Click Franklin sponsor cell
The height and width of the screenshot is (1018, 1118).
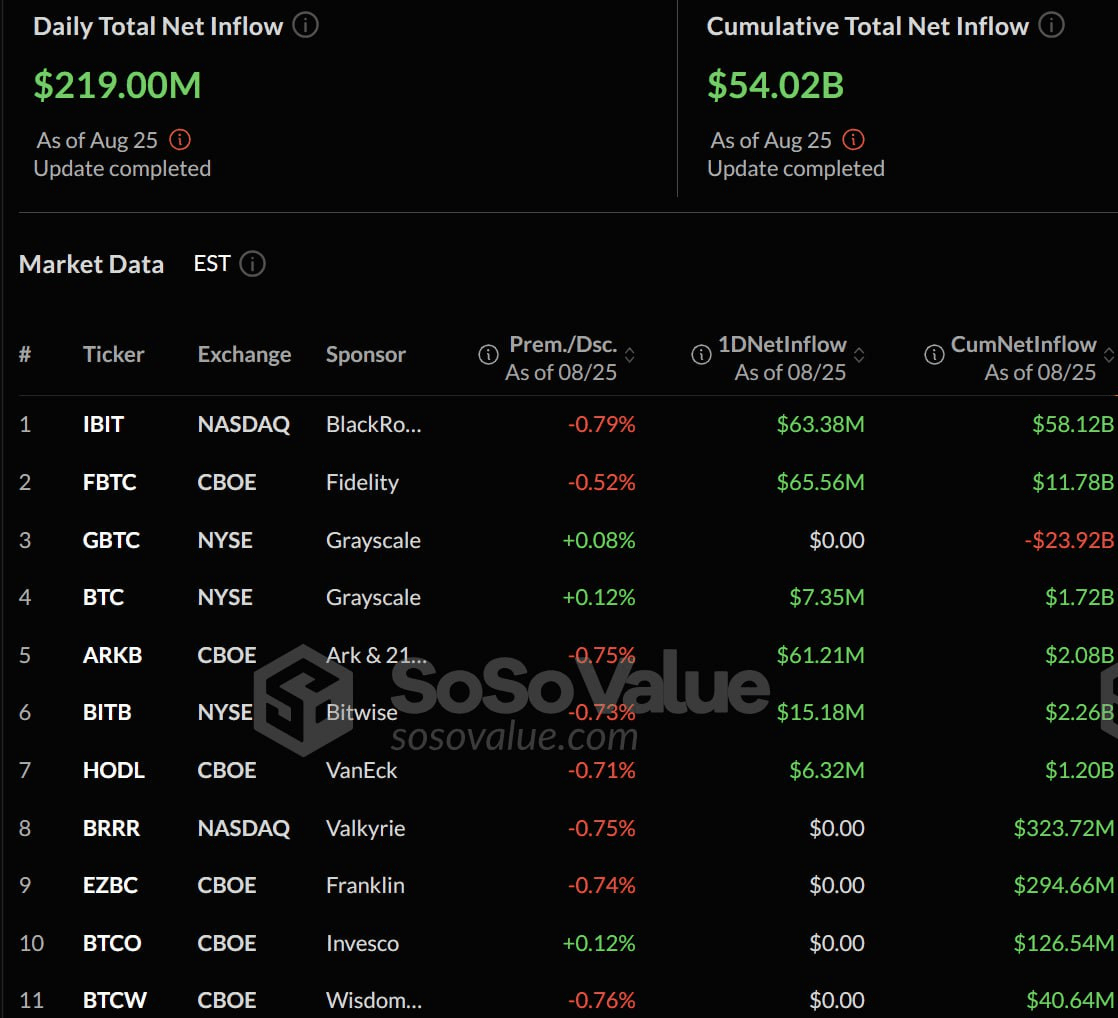[x=365, y=885]
